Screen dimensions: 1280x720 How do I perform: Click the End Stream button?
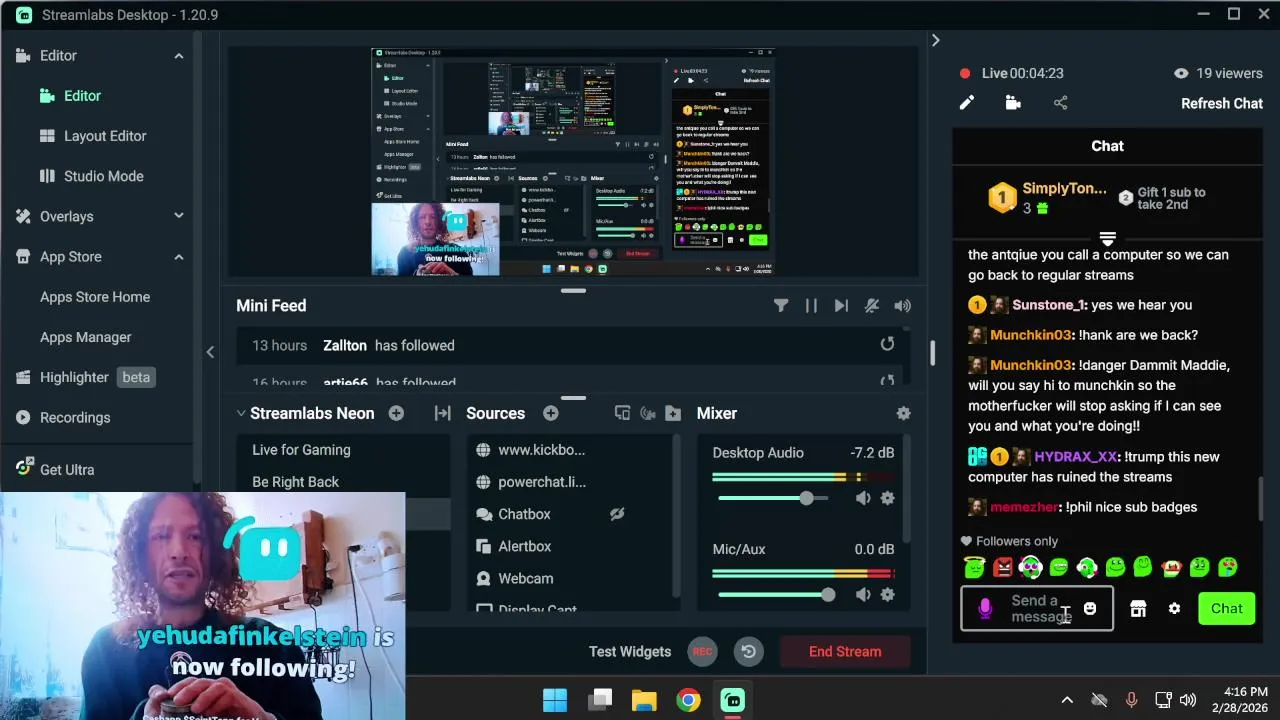click(845, 652)
